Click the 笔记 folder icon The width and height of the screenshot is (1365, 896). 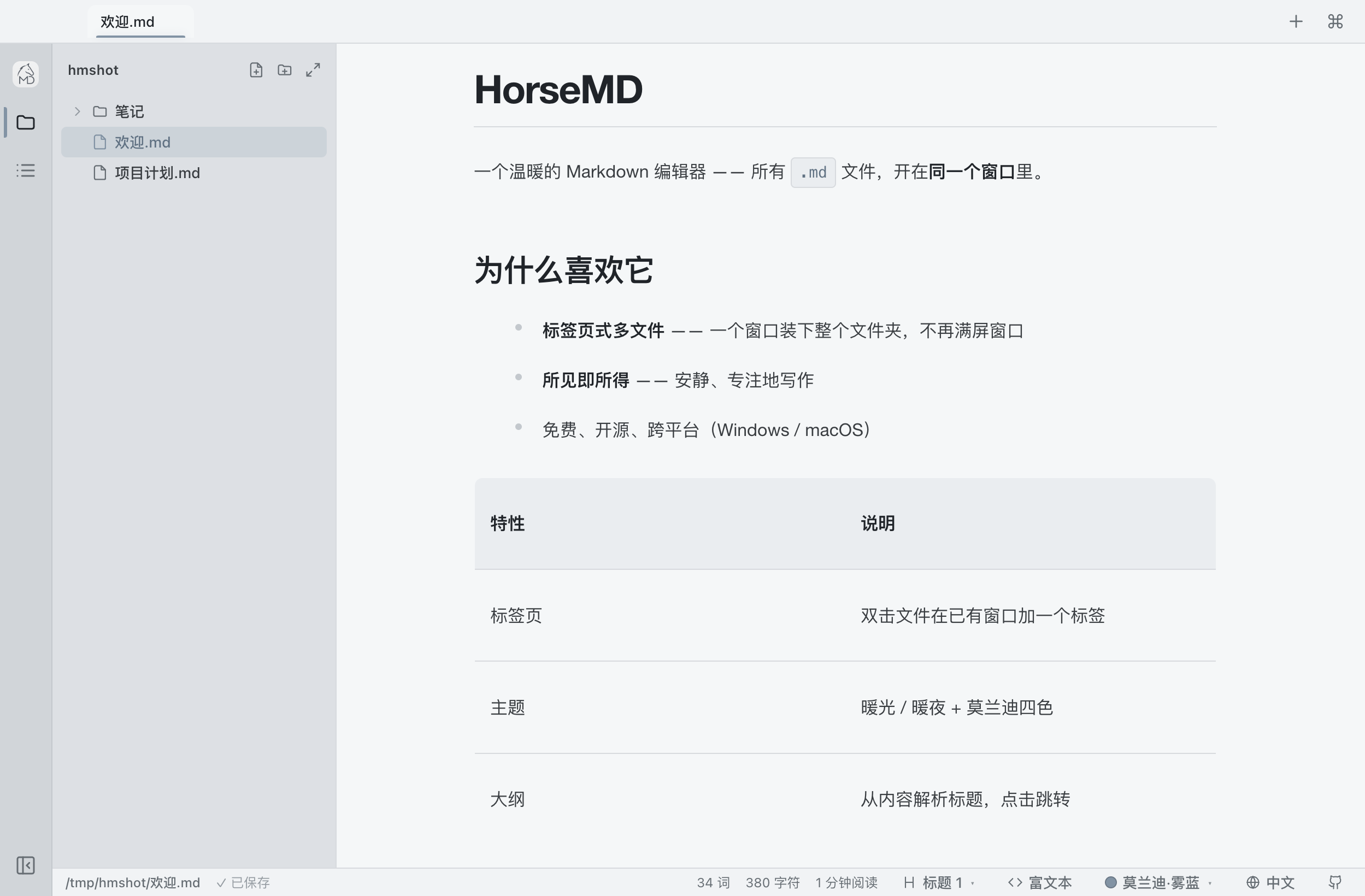tap(100, 111)
